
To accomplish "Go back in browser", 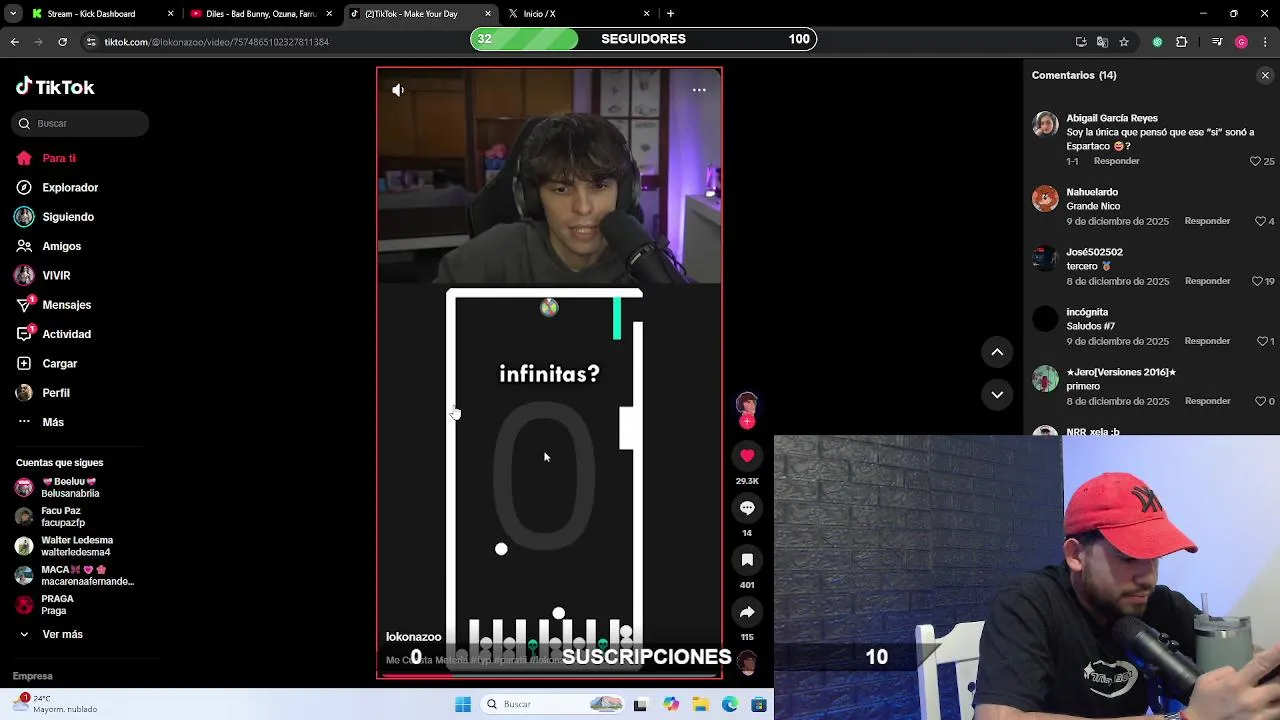I will click(14, 42).
